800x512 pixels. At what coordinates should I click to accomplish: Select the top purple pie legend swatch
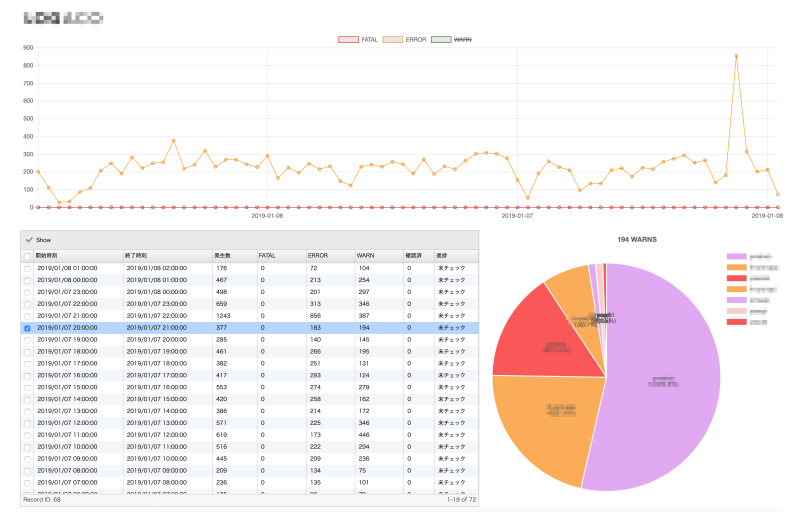(737, 257)
